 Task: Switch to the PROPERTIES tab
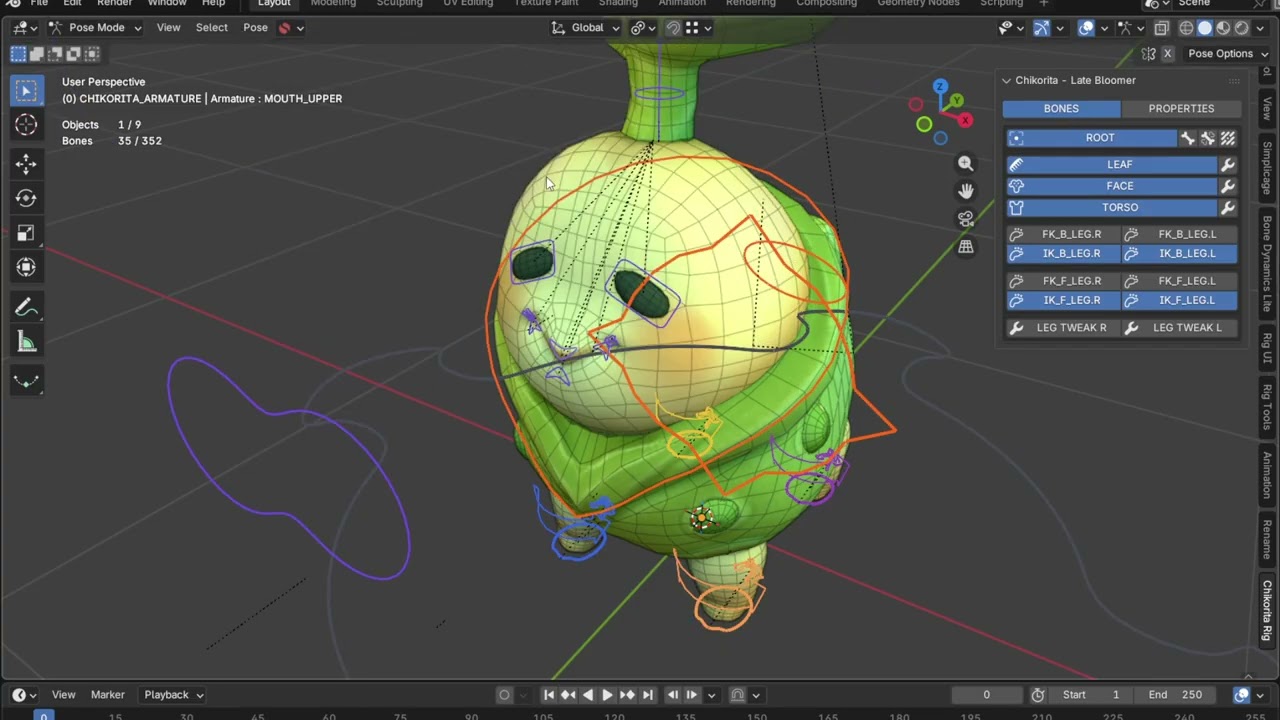click(1181, 109)
